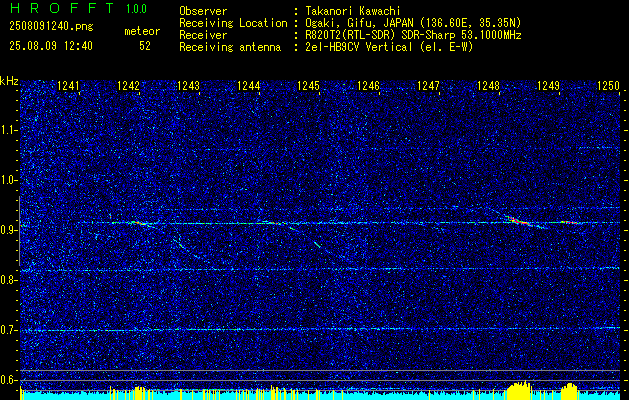The width and height of the screenshot is (629, 400).
Task: Click the gray vertical bar beside the 0.9 label
Action: coord(19,231)
